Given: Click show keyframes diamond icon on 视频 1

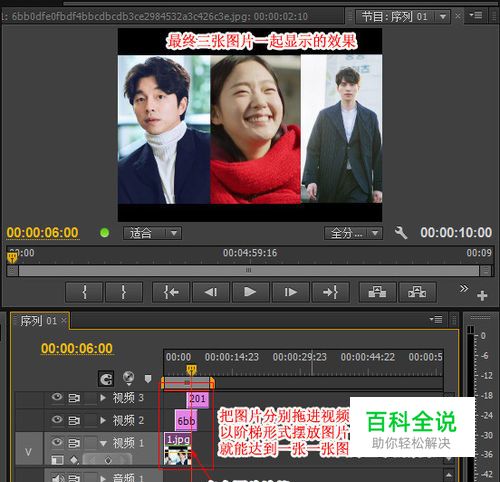Looking at the screenshot, I should coord(74,460).
